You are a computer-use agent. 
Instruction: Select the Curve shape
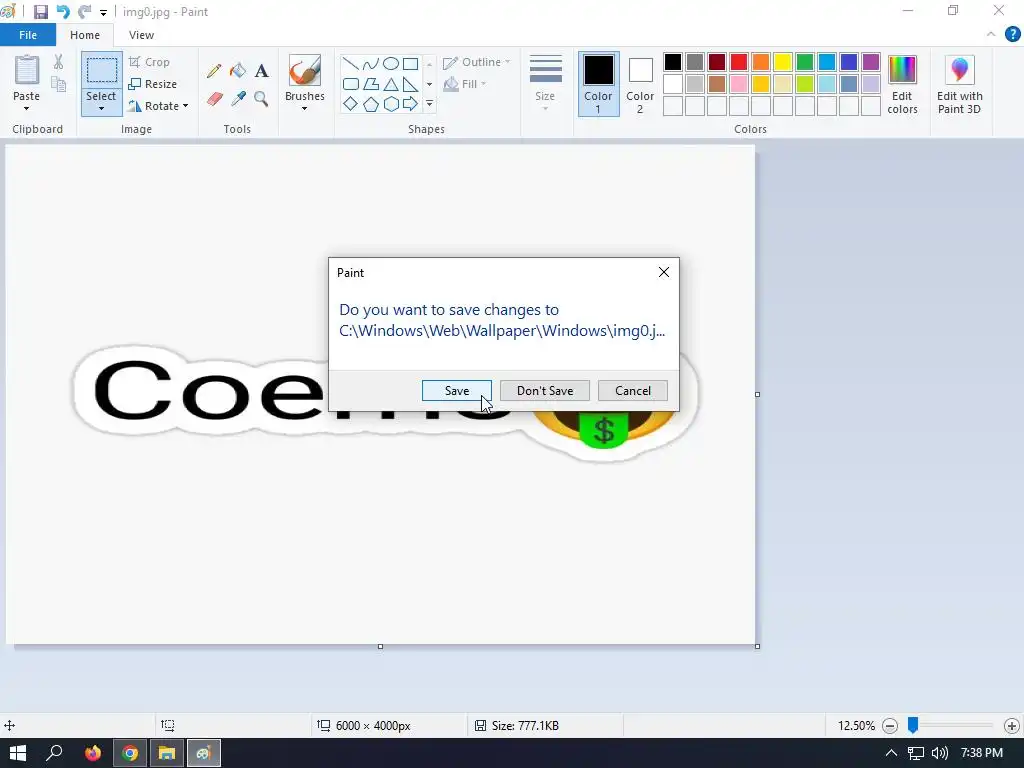[371, 63]
